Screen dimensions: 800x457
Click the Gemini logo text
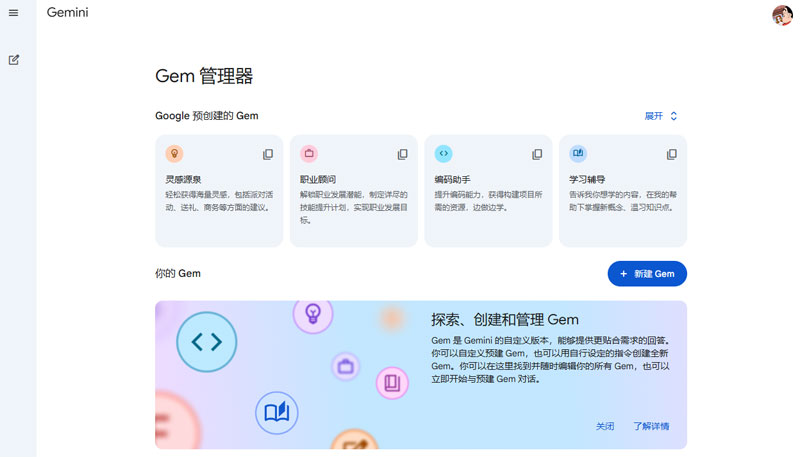coord(67,12)
